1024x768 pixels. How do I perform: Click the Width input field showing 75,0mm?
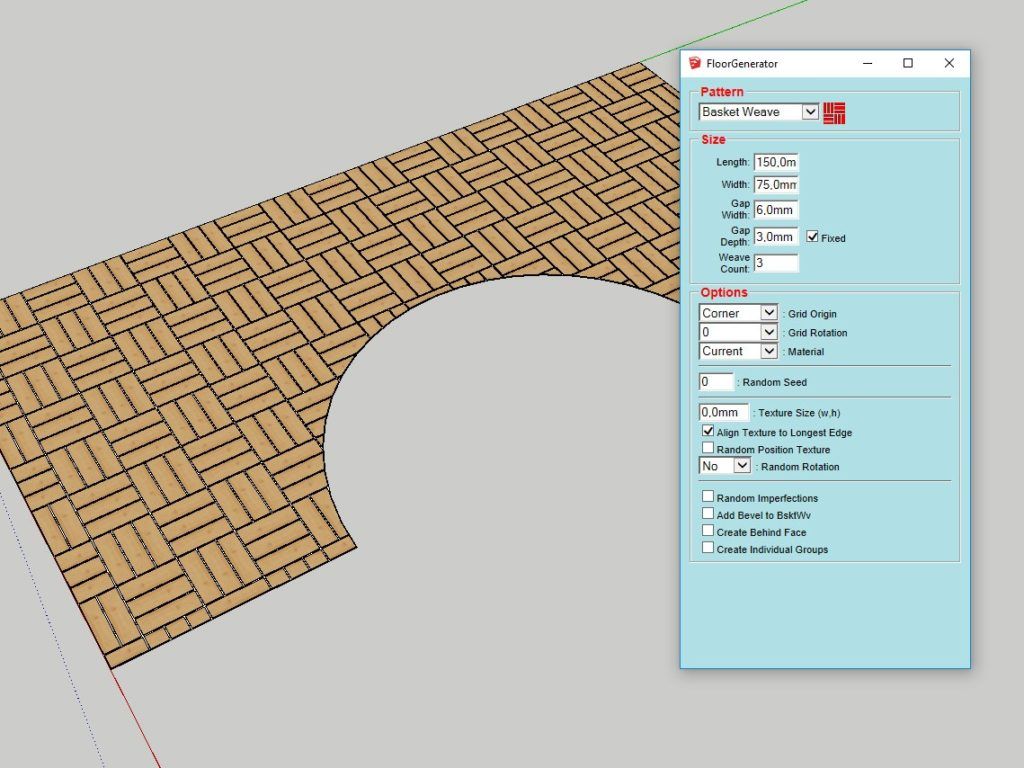(x=776, y=185)
